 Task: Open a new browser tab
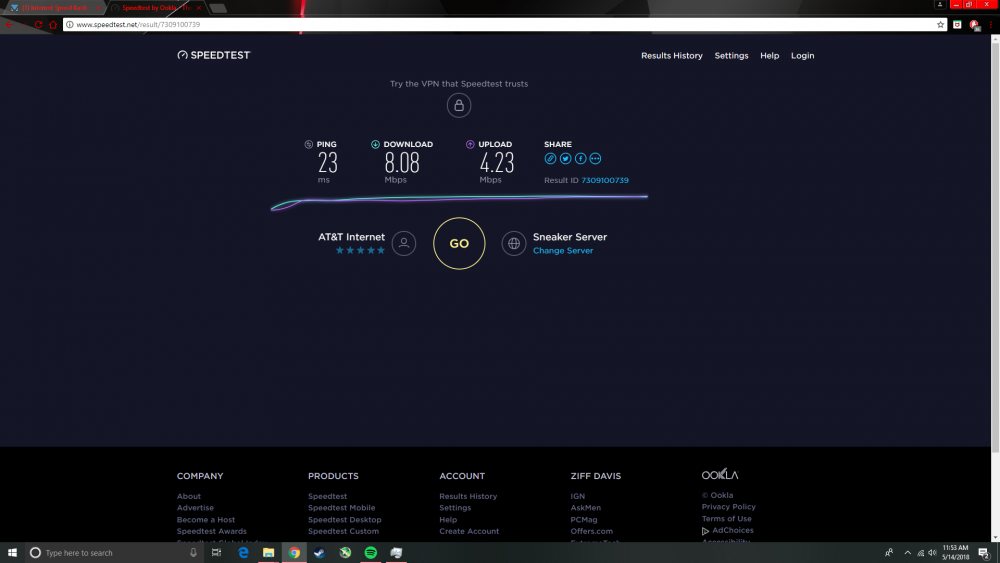218,8
